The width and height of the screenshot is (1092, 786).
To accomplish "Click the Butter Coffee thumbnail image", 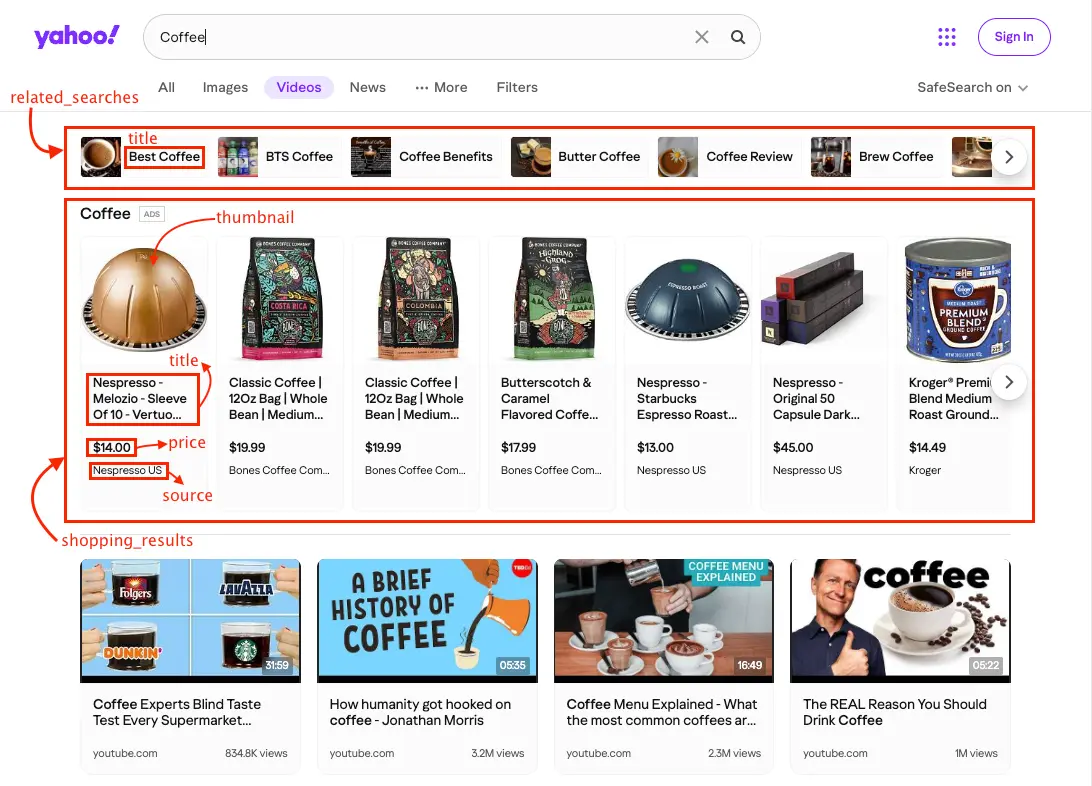I will click(531, 157).
